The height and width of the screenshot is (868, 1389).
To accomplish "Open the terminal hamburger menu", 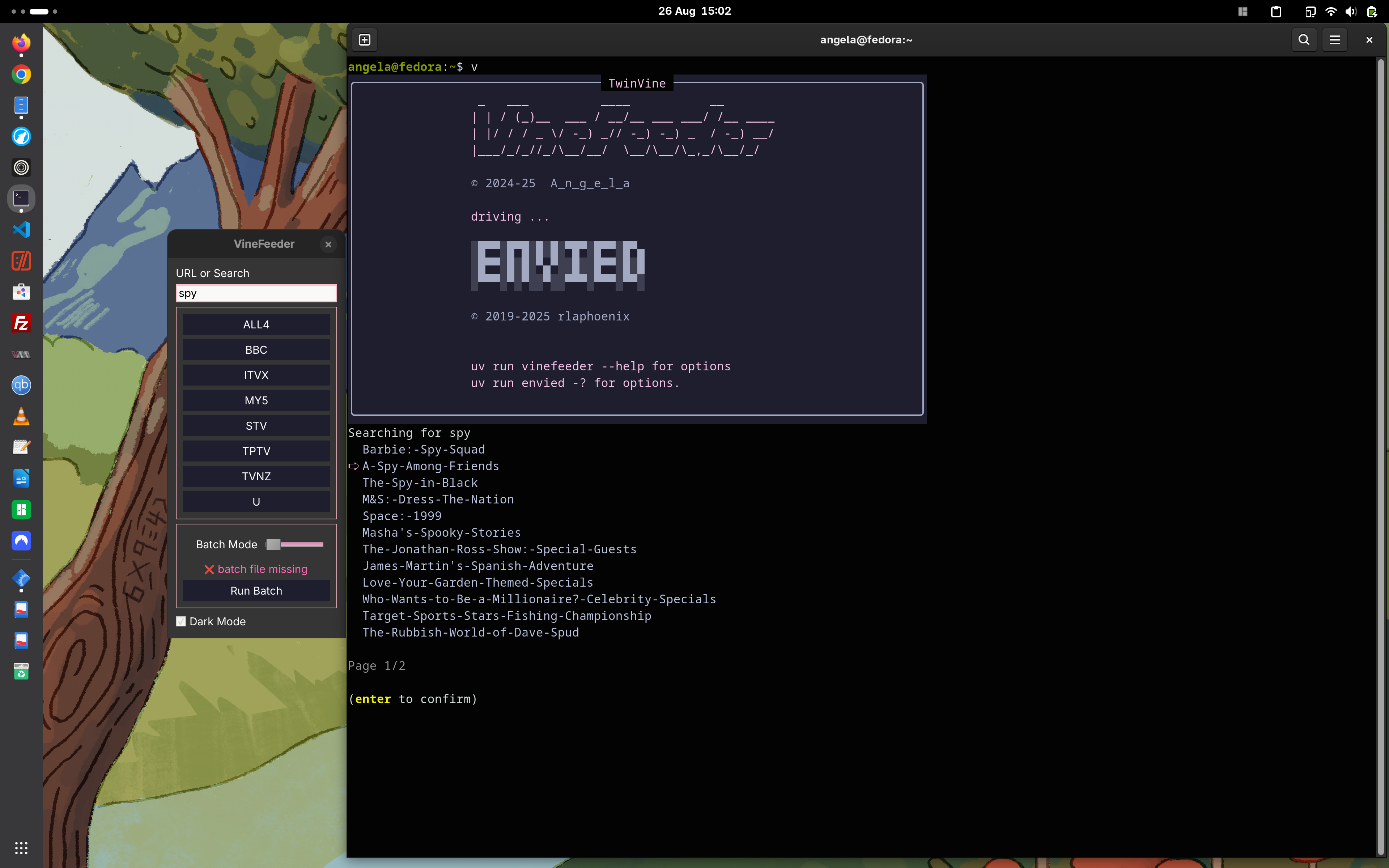I will [1334, 40].
